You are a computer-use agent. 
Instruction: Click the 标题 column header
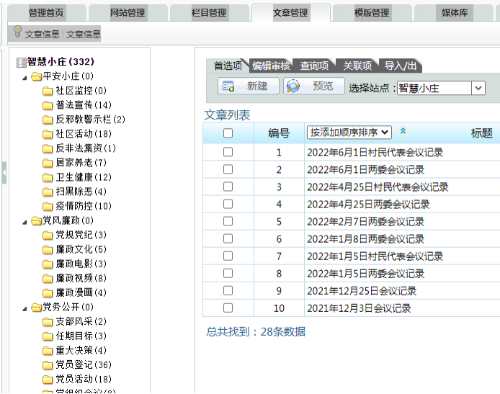(x=481, y=133)
